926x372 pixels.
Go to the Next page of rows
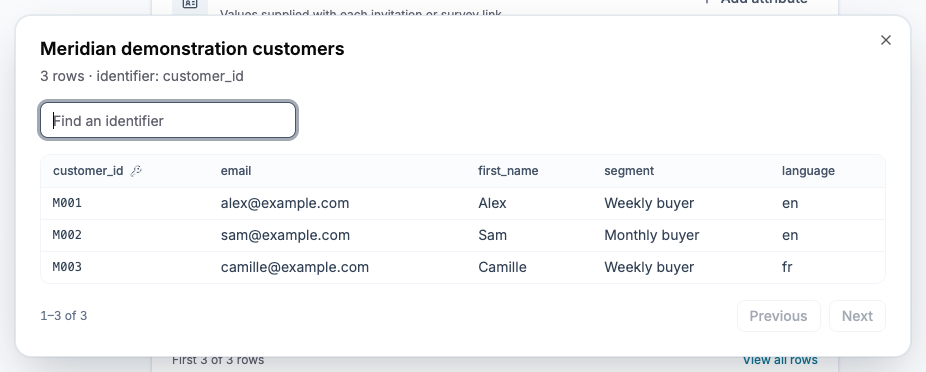point(857,316)
